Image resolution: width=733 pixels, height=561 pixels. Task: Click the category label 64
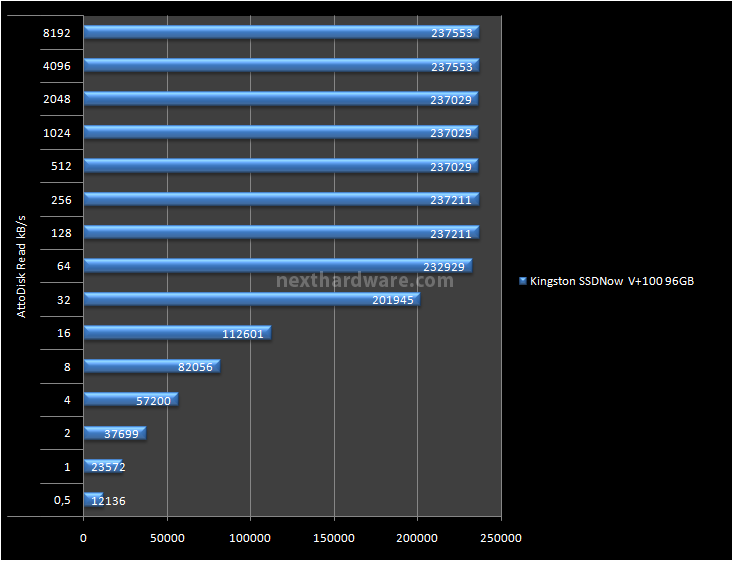64,266
